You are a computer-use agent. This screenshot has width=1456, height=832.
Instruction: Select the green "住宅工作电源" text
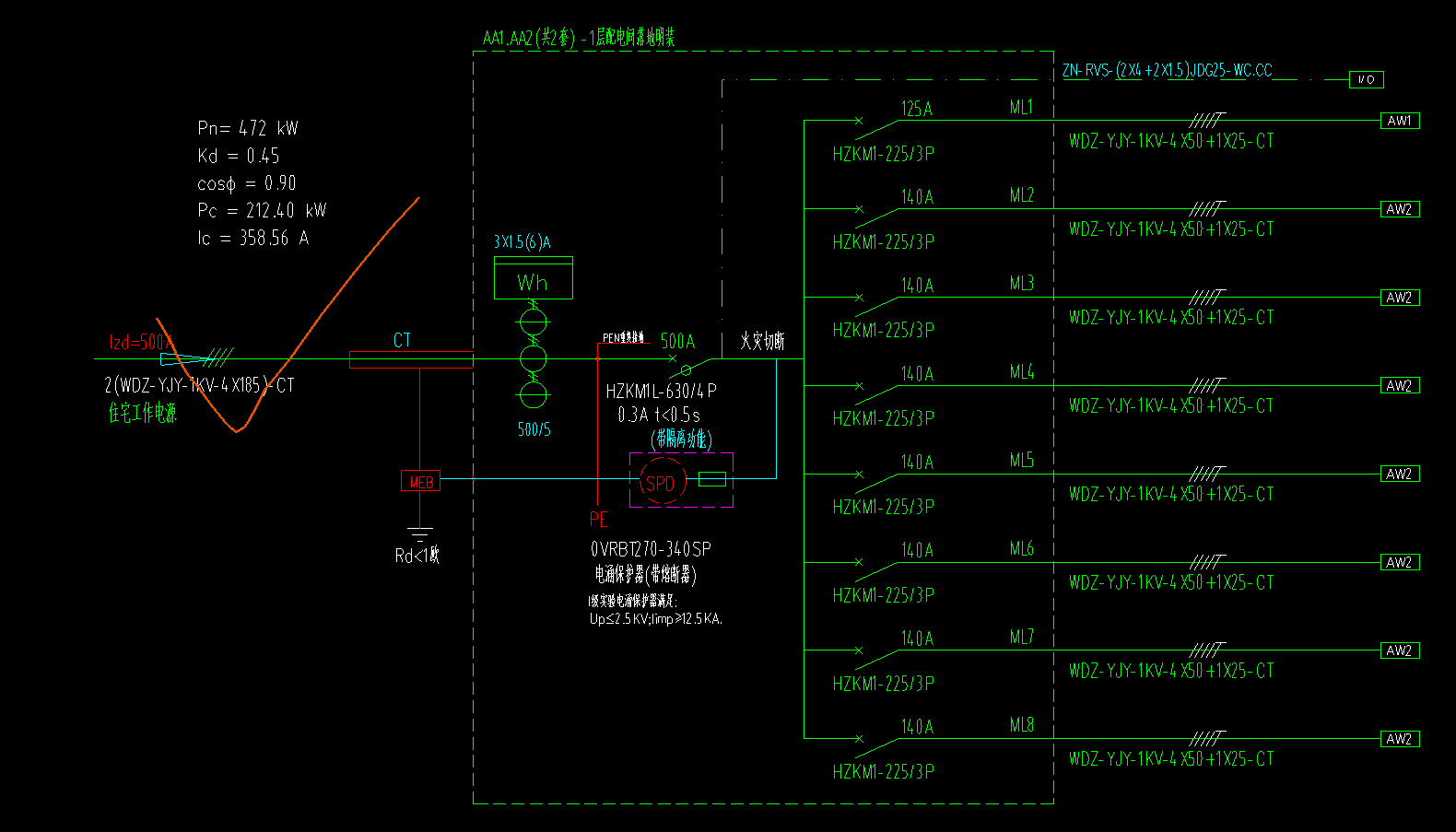click(x=142, y=413)
